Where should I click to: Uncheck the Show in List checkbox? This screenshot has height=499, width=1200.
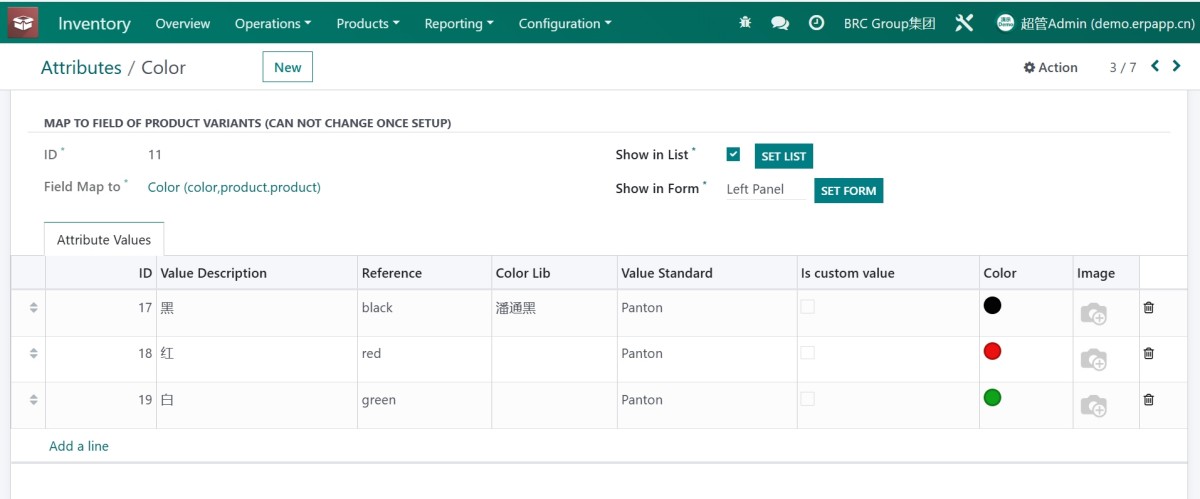coord(733,154)
